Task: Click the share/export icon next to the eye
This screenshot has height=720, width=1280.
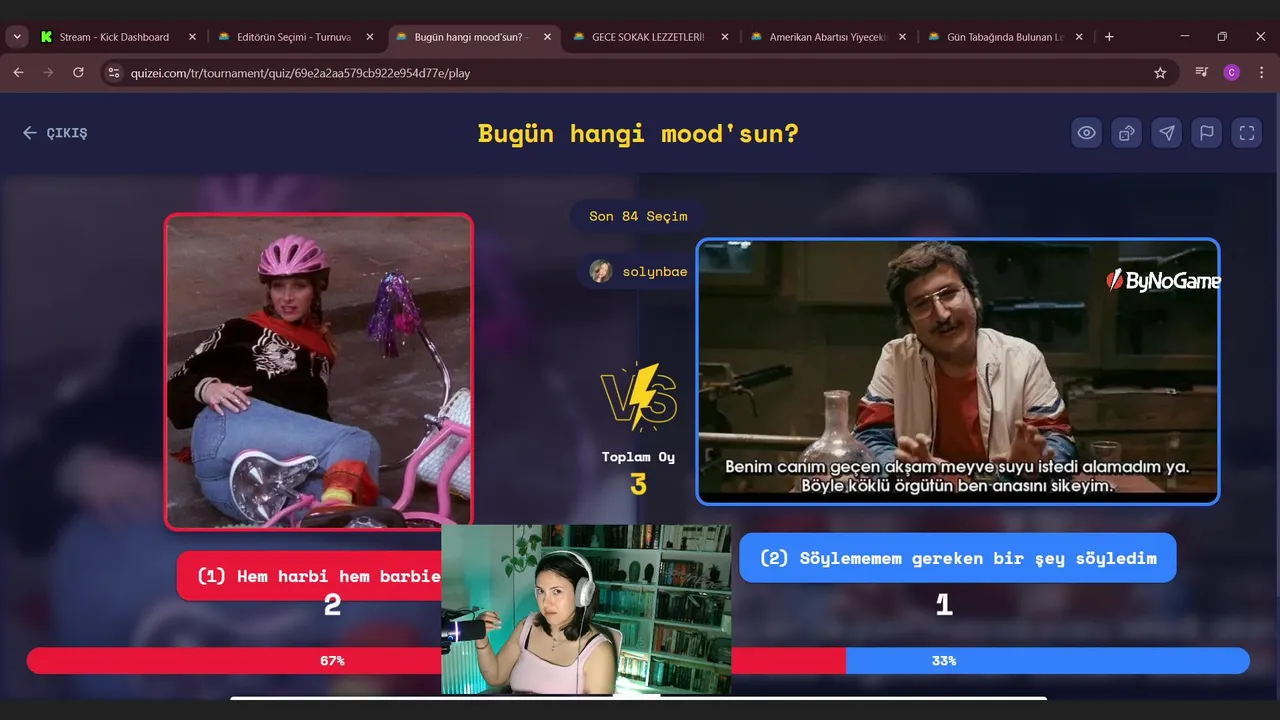Action: coord(1127,133)
